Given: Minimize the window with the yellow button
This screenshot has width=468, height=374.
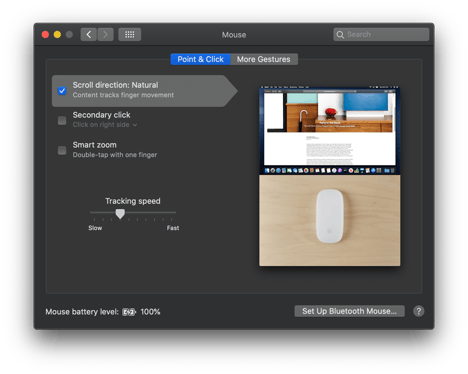Looking at the screenshot, I should [x=57, y=34].
